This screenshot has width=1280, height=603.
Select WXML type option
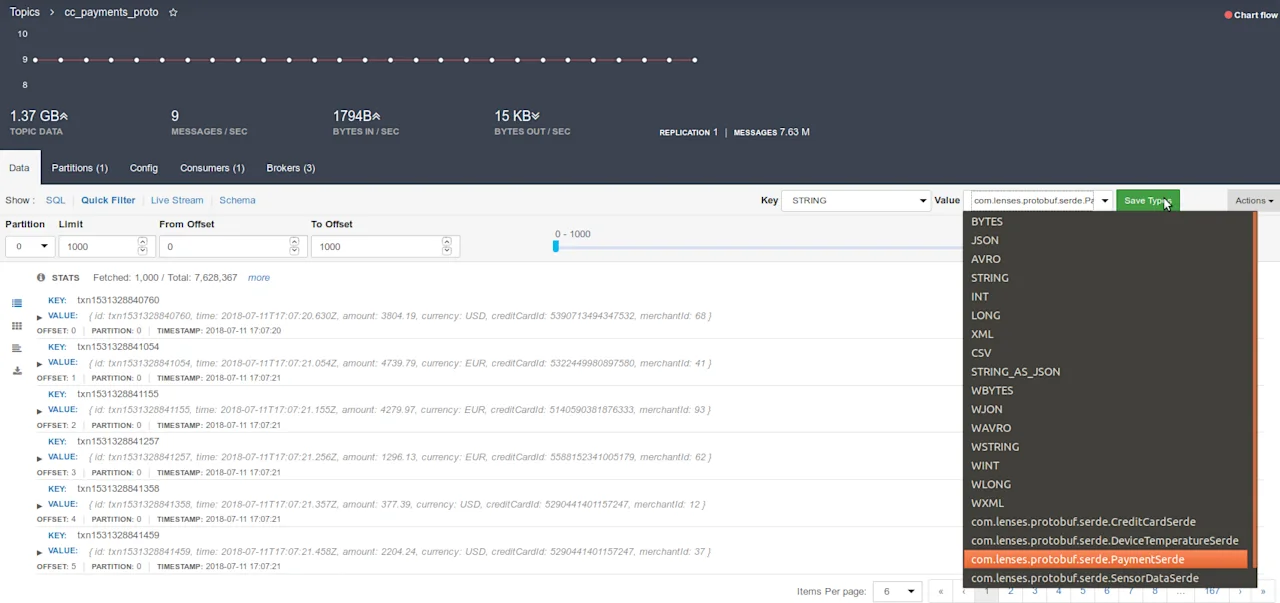pos(1105,503)
